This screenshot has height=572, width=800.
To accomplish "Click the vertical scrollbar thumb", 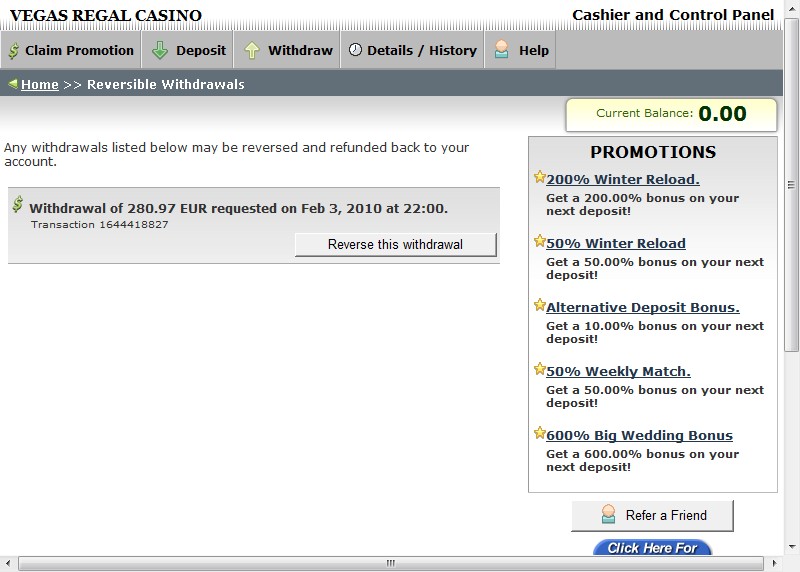I will pyautogui.click(x=791, y=185).
